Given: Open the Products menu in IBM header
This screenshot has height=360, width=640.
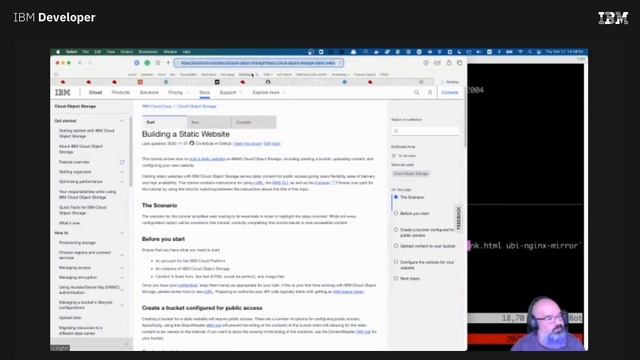Looking at the screenshot, I should pos(120,93).
